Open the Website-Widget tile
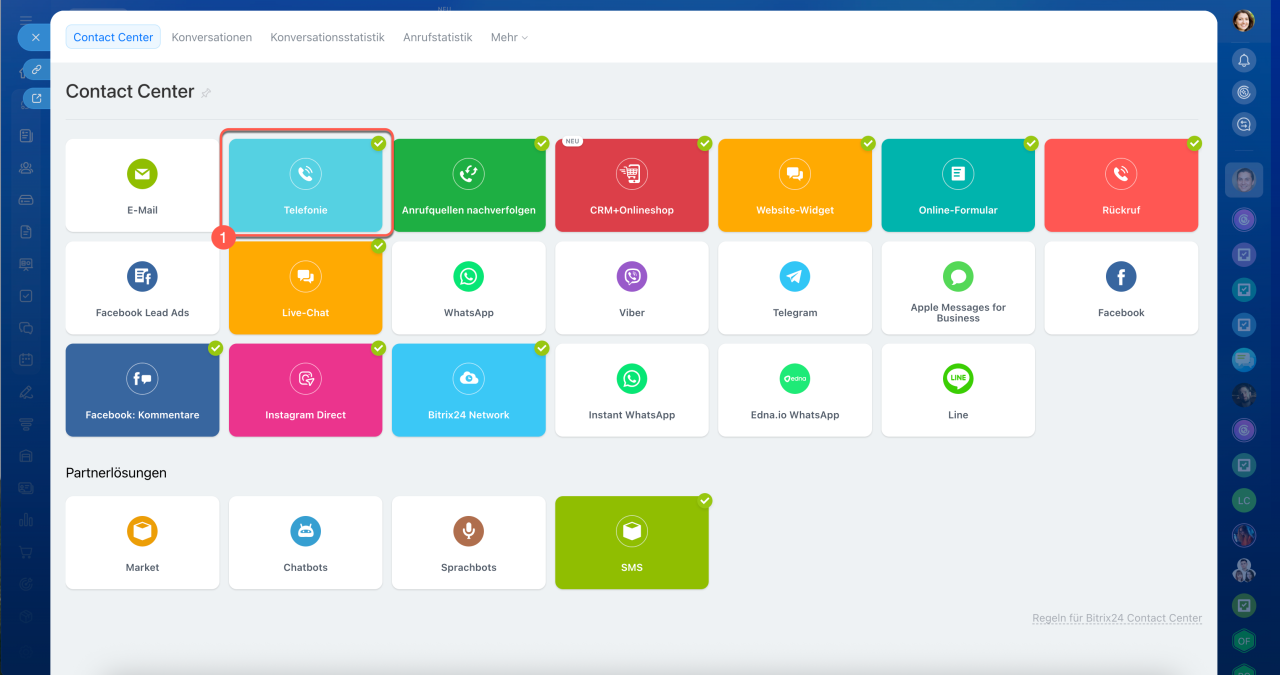 795,185
